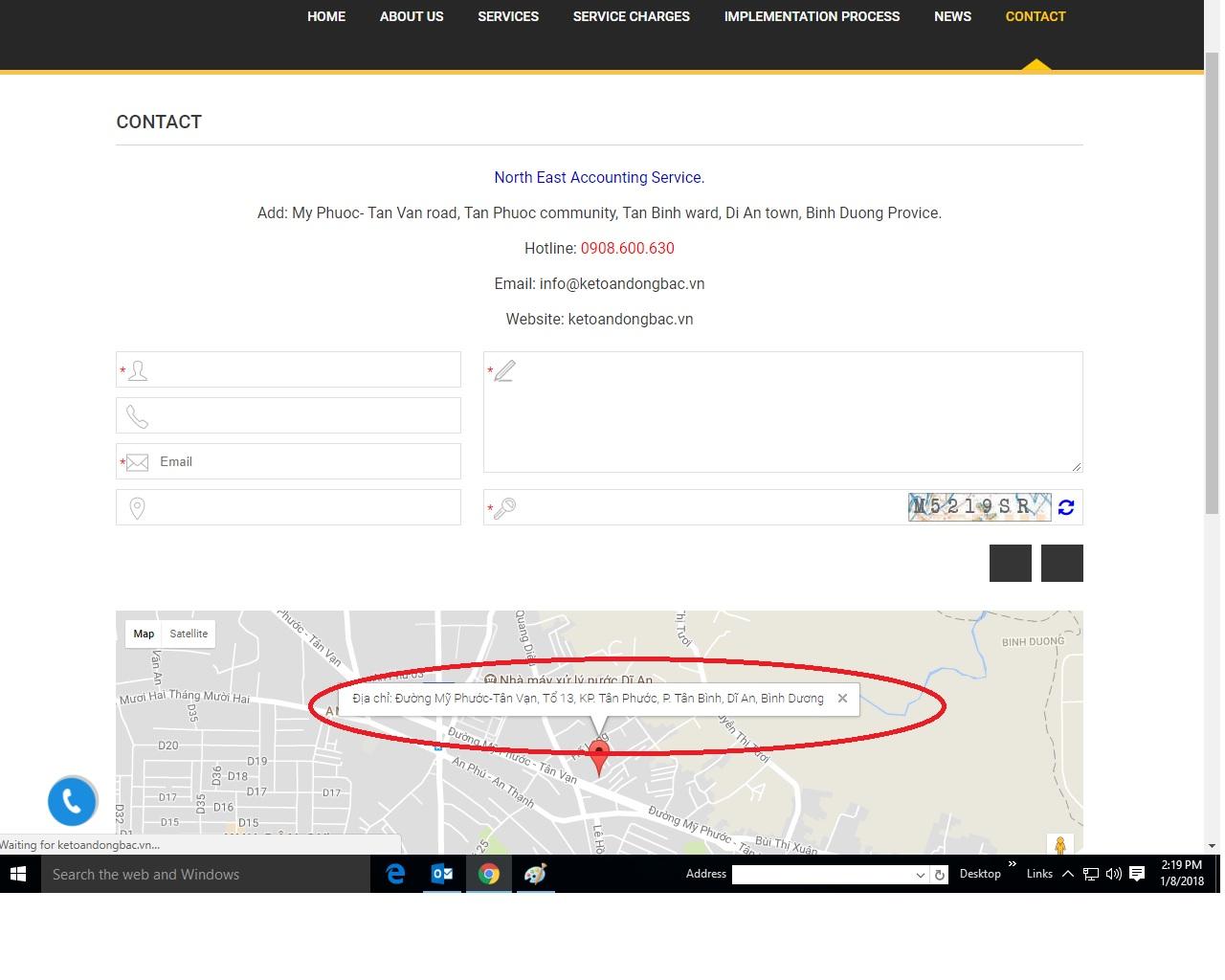This screenshot has width=1225, height=980.
Task: Click hotline number 0908.600.630
Action: point(627,248)
